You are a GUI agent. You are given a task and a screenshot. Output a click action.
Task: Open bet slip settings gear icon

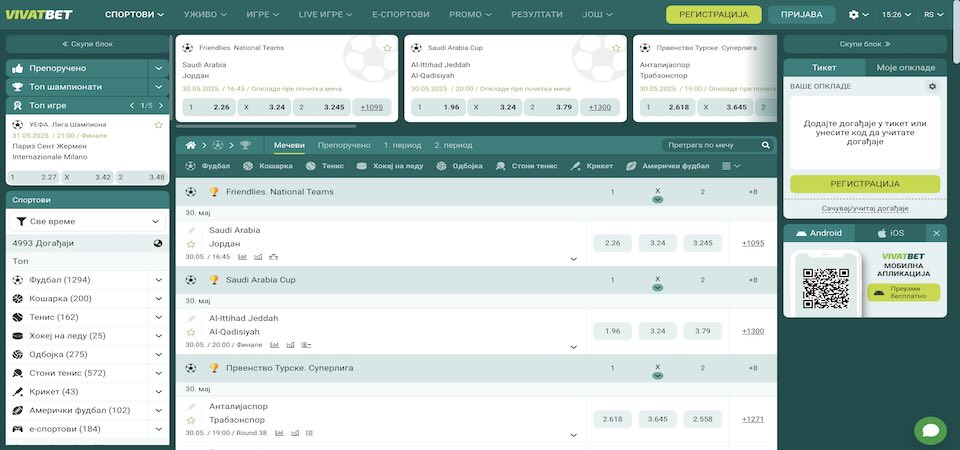click(932, 86)
